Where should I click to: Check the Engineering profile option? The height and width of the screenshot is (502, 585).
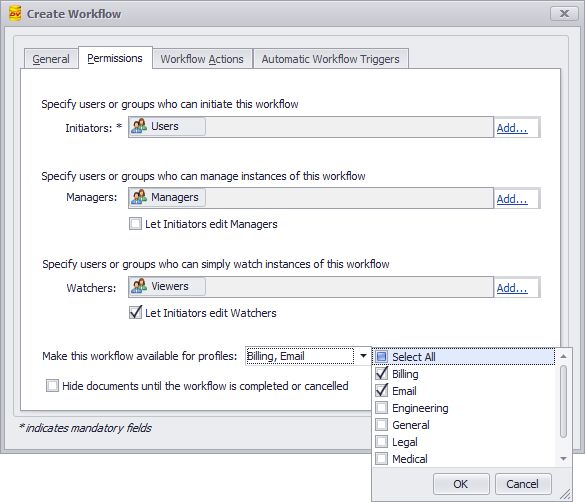[x=381, y=408]
